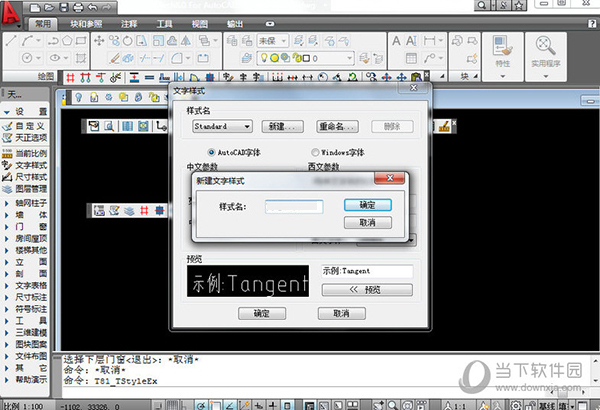Select the Move tool in the modify panel

click(99, 41)
